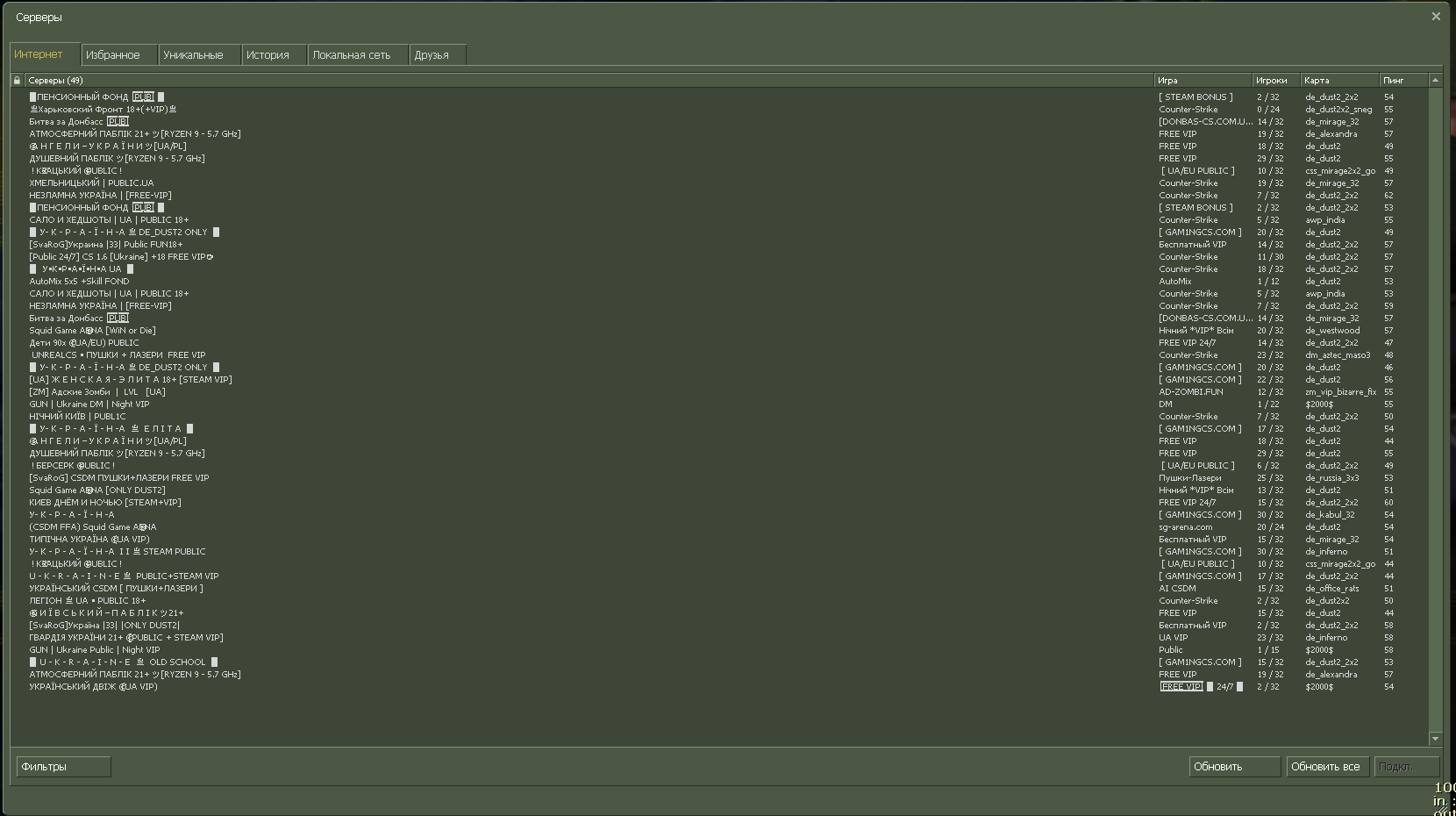Sort servers by the Игра column header

[1202, 80]
